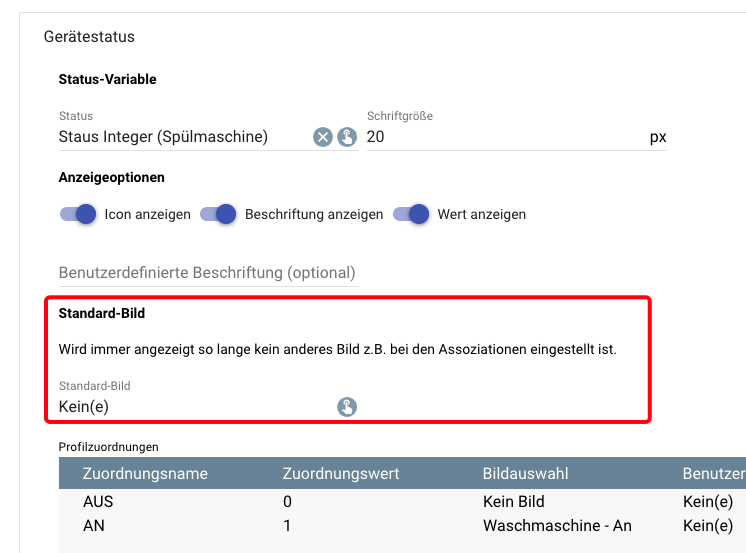Toggle the Icon anzeigen switch
The width and height of the screenshot is (746, 553).
point(78,214)
